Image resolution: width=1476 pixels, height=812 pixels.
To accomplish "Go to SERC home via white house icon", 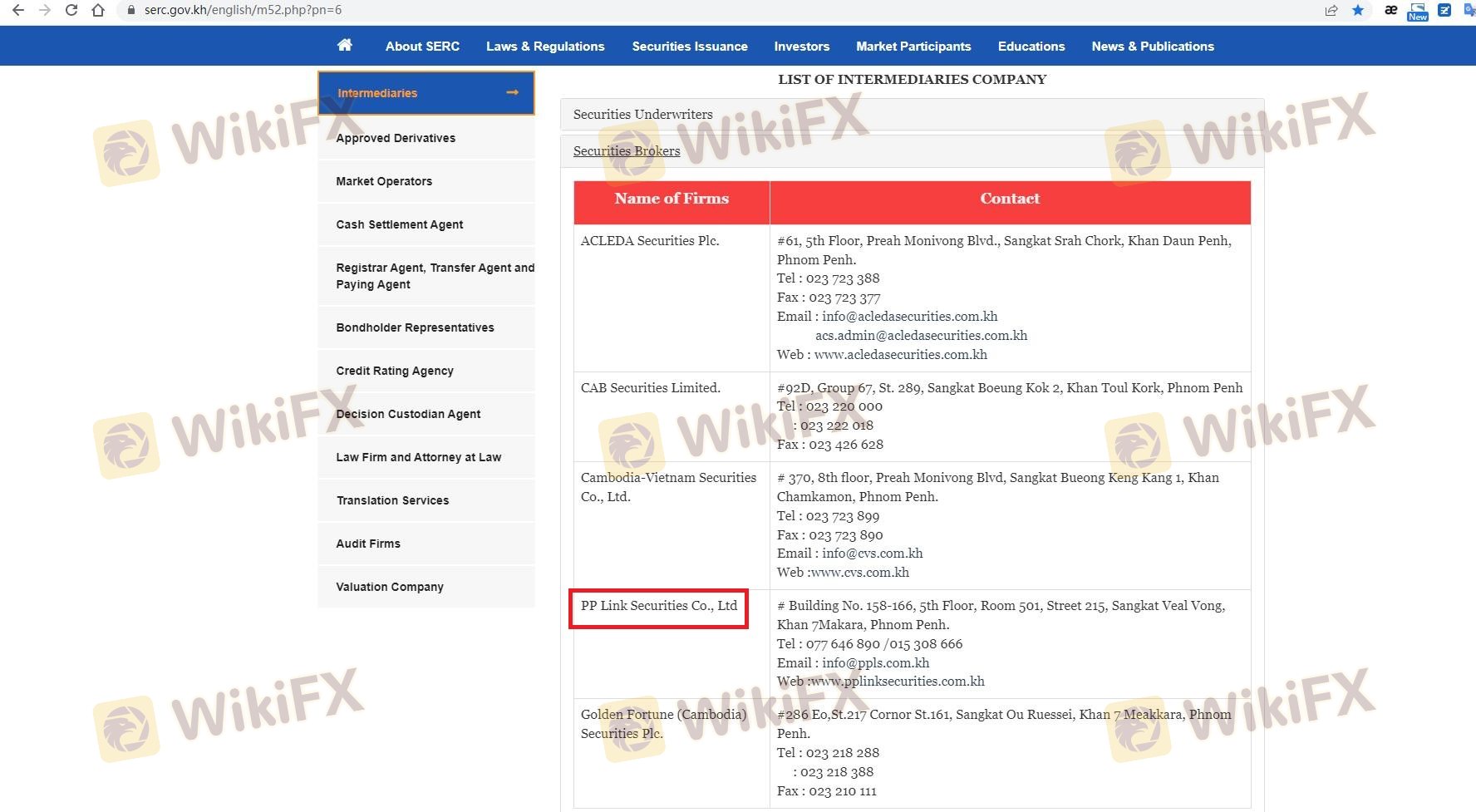I will 344,46.
